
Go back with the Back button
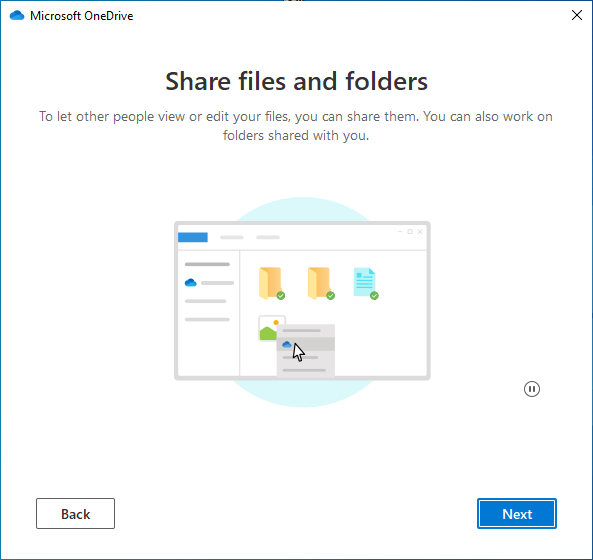[x=75, y=513]
